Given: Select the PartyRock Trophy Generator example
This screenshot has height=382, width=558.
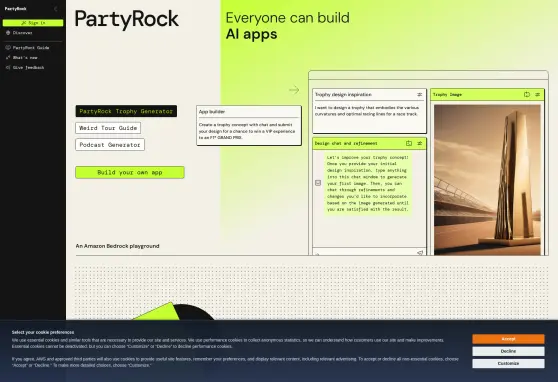Looking at the screenshot, I should point(126,111).
